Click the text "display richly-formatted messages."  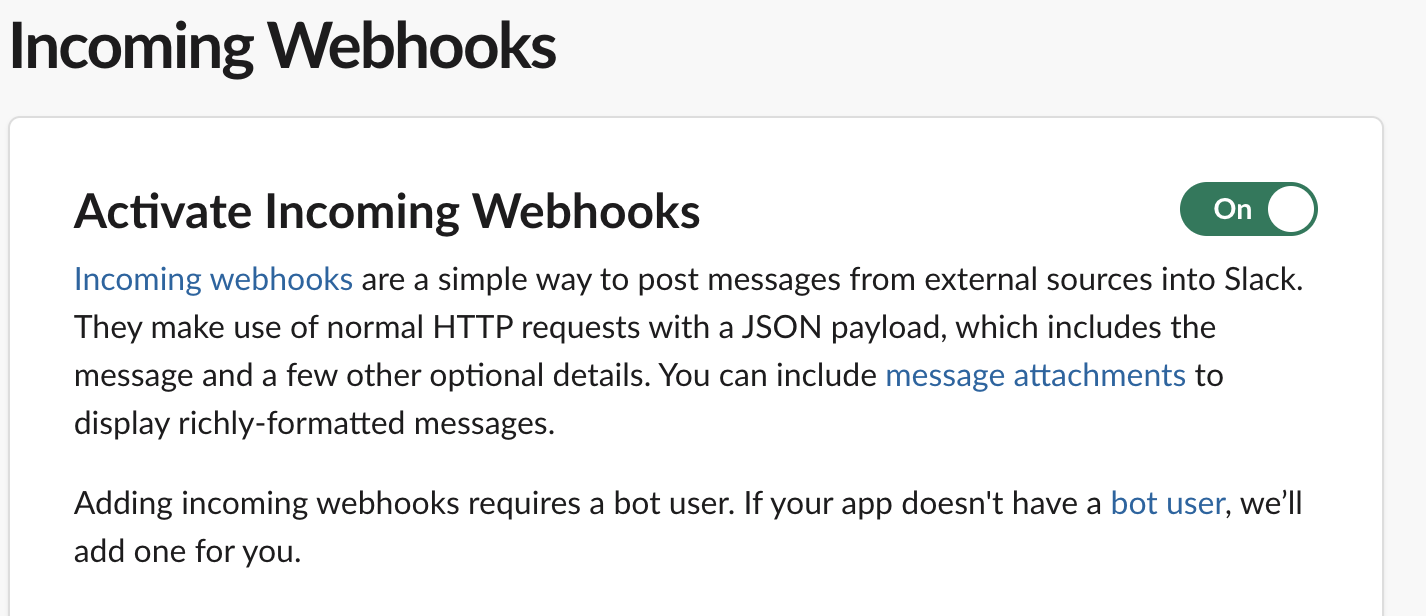(x=314, y=424)
